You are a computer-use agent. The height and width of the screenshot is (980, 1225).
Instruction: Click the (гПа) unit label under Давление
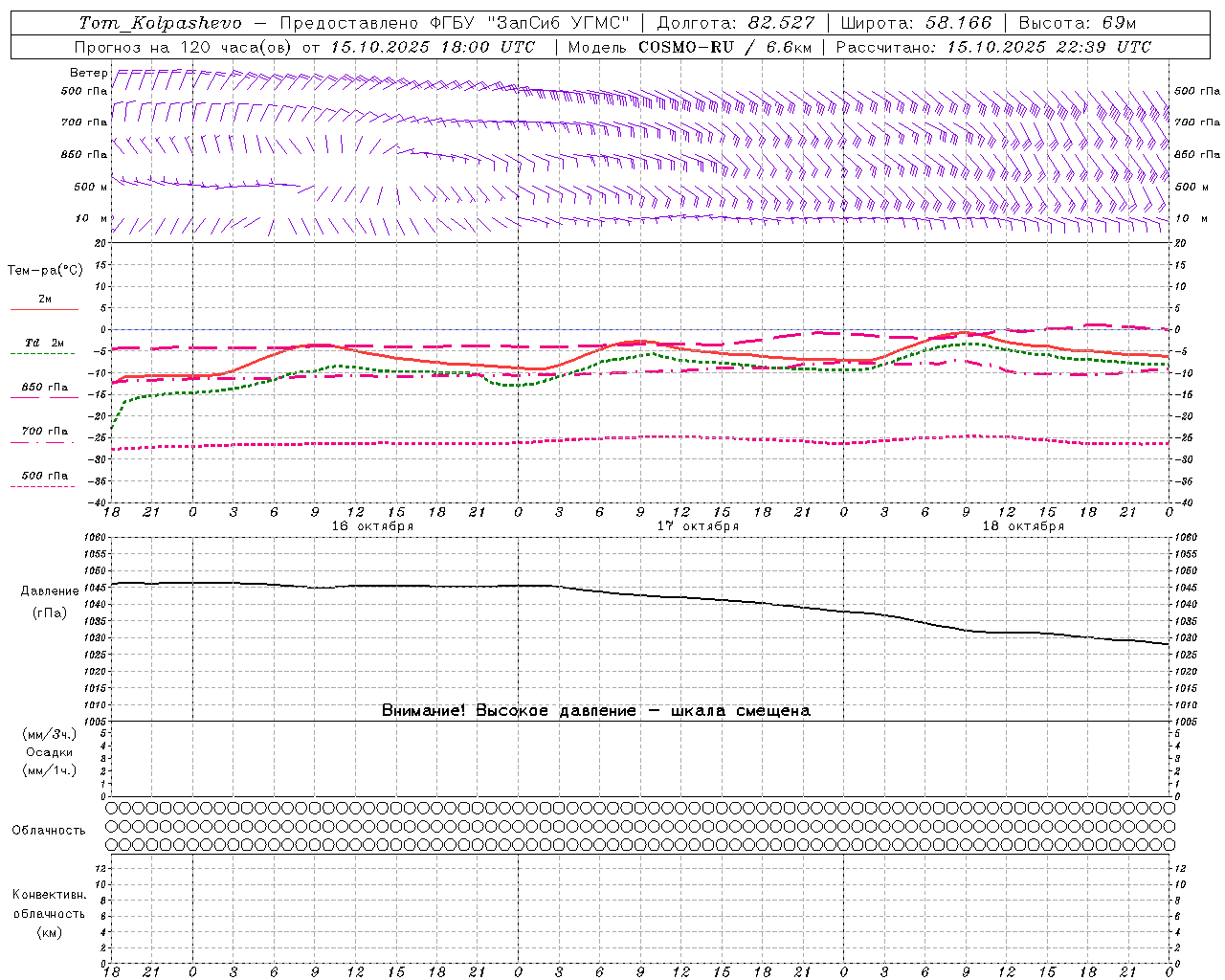point(50,613)
